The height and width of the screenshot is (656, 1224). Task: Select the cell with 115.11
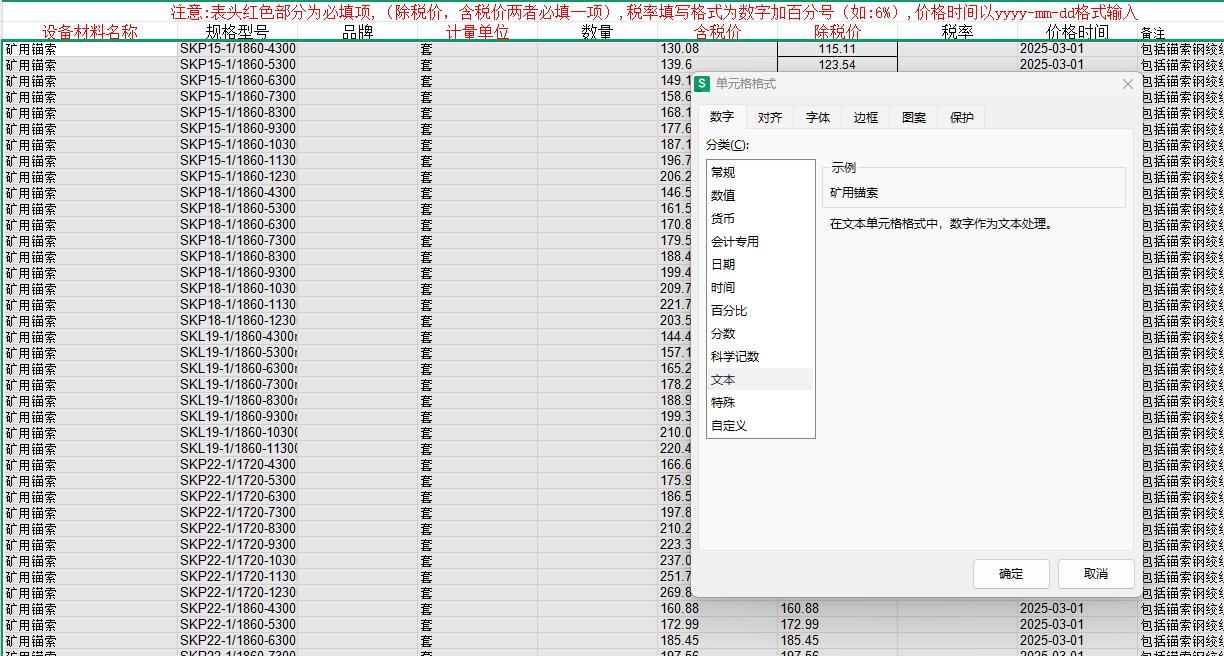pos(837,49)
